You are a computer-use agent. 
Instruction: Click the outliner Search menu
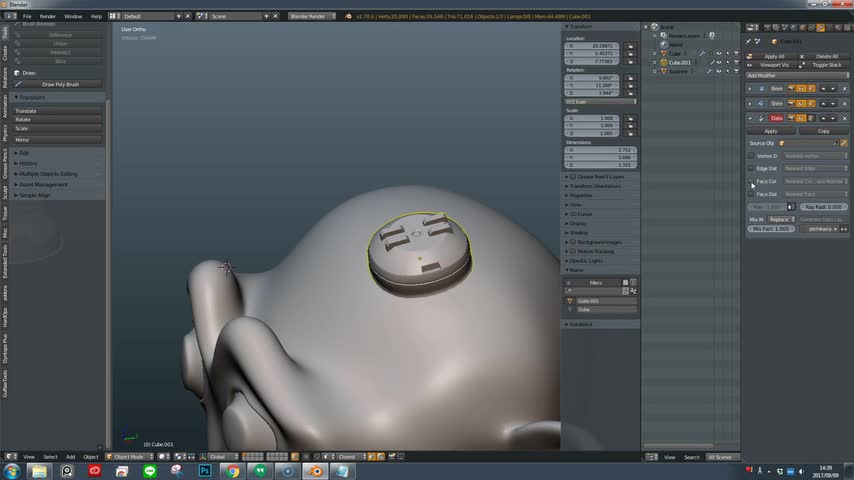pos(691,457)
